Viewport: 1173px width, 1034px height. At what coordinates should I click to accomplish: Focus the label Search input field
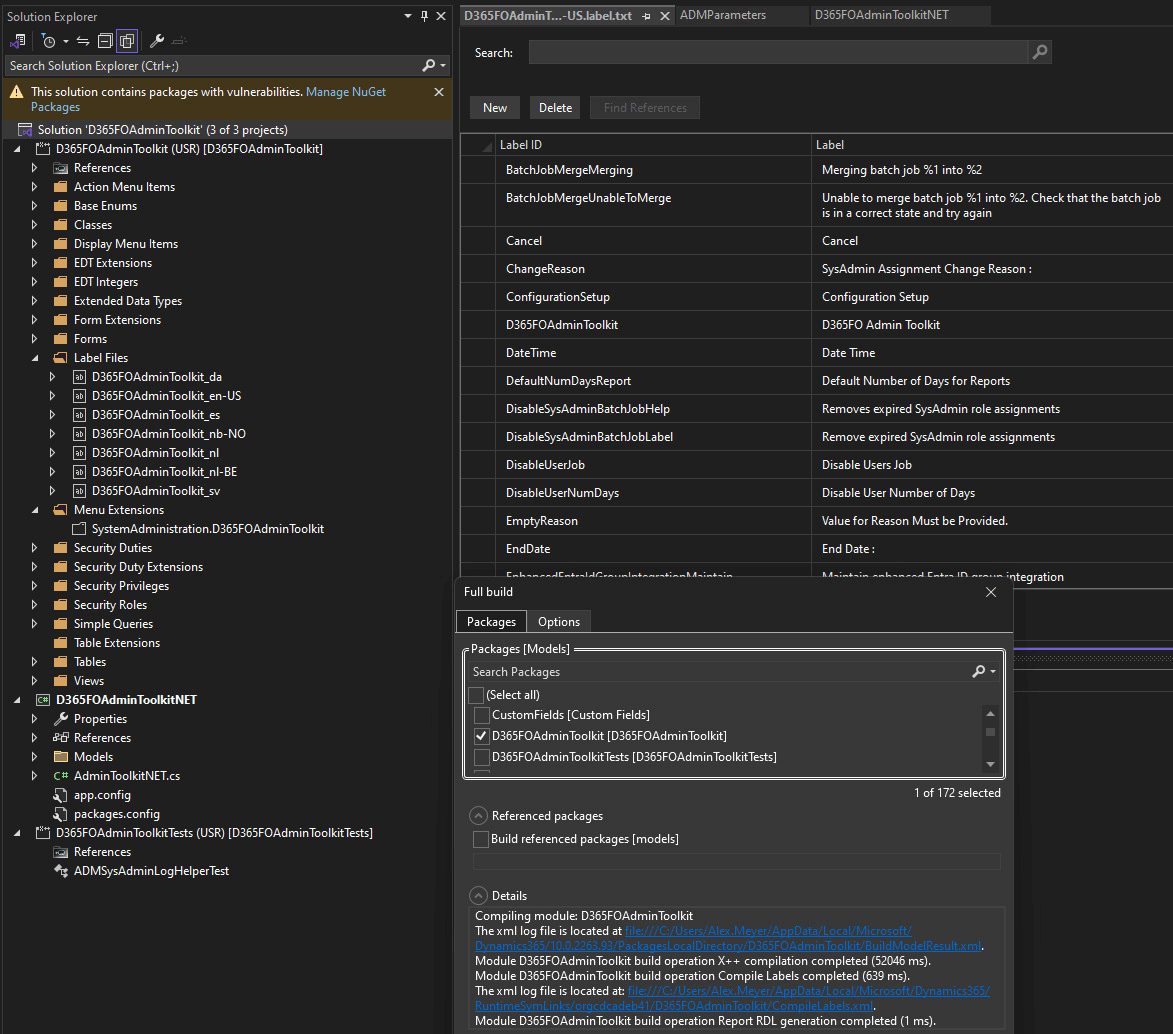(778, 52)
